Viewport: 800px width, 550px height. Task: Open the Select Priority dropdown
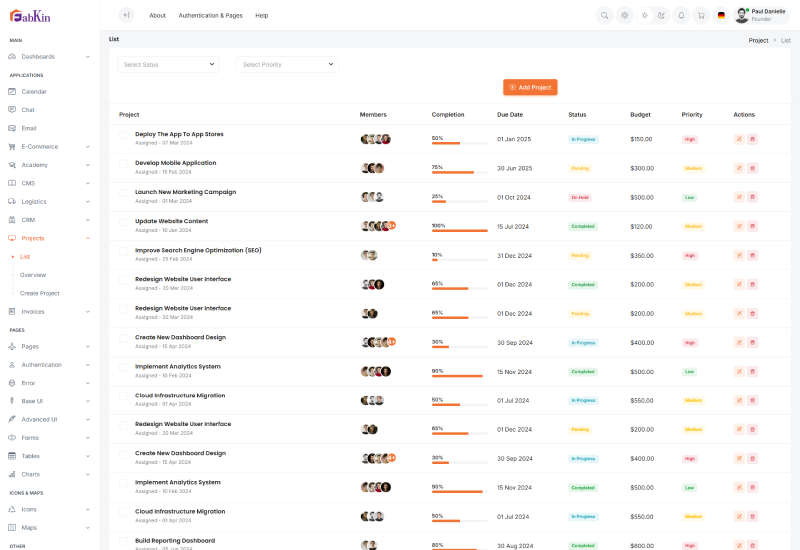(287, 64)
